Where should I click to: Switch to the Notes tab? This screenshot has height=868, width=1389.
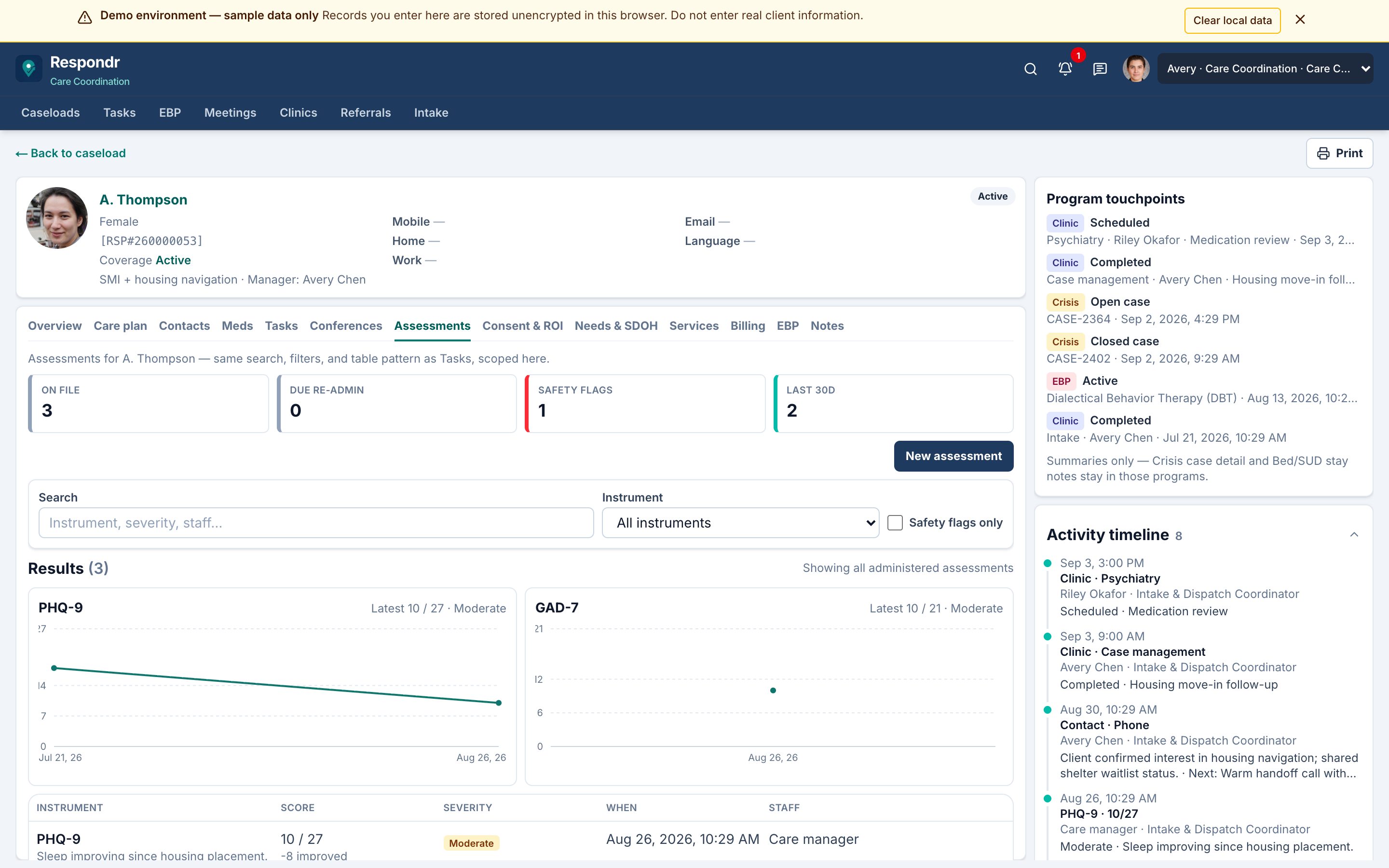pos(827,326)
